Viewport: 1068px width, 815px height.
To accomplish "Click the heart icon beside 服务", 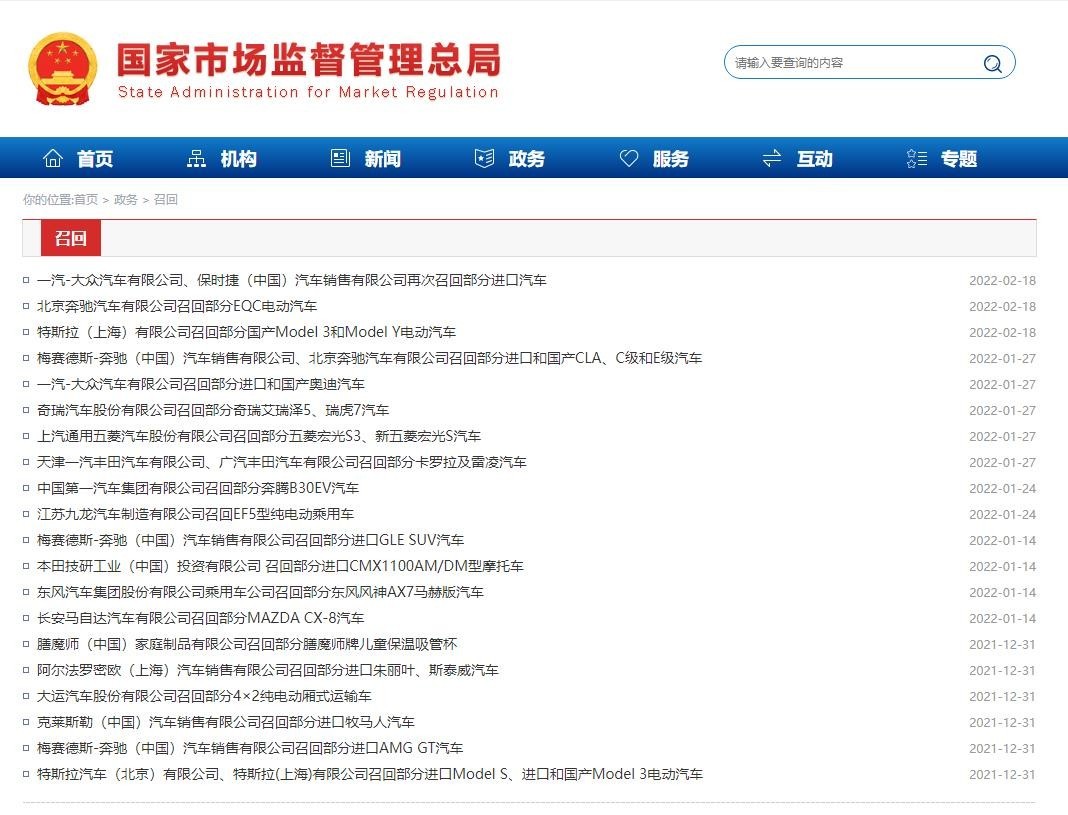I will click(629, 159).
